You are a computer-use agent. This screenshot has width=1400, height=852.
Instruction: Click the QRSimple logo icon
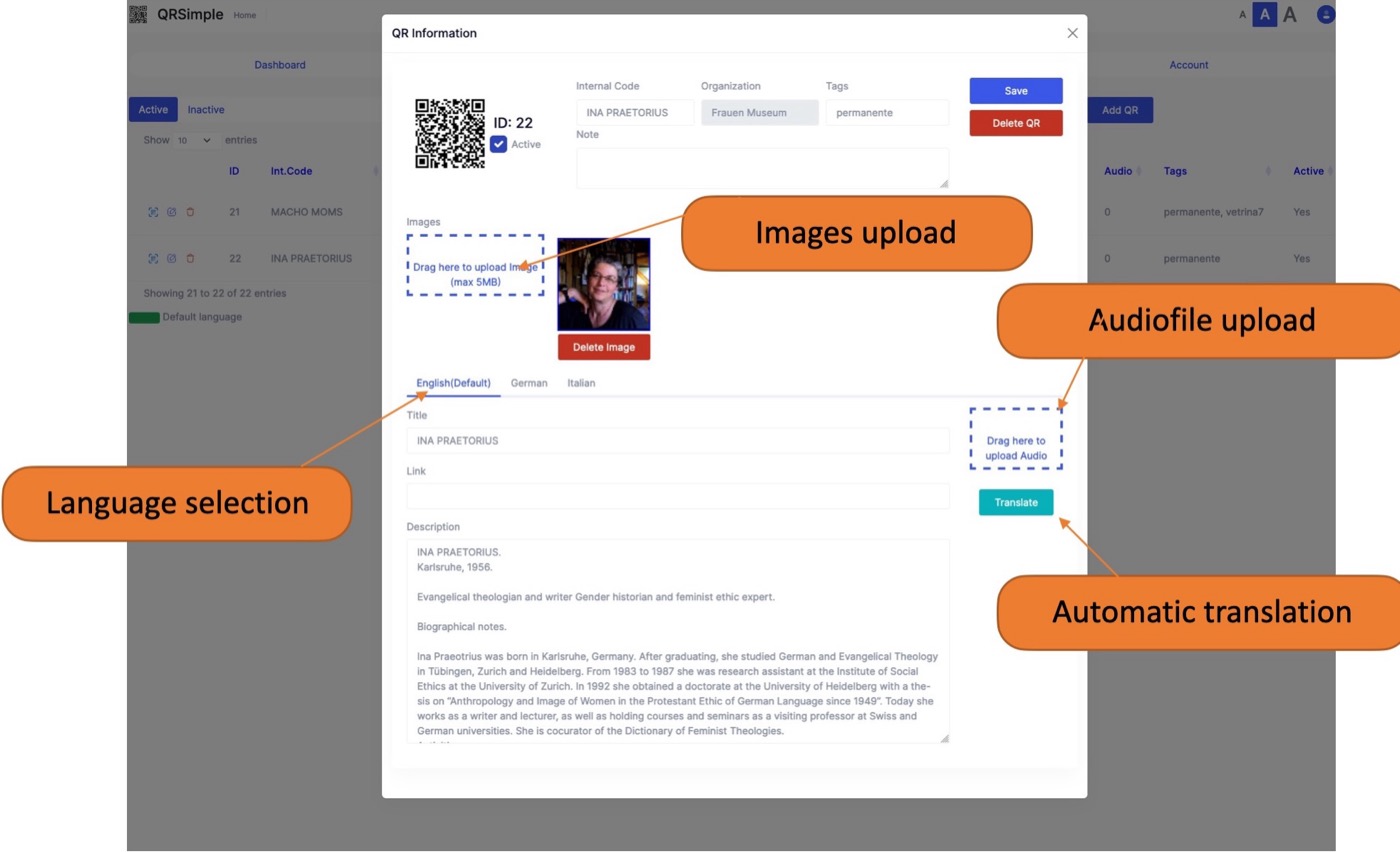pos(138,15)
